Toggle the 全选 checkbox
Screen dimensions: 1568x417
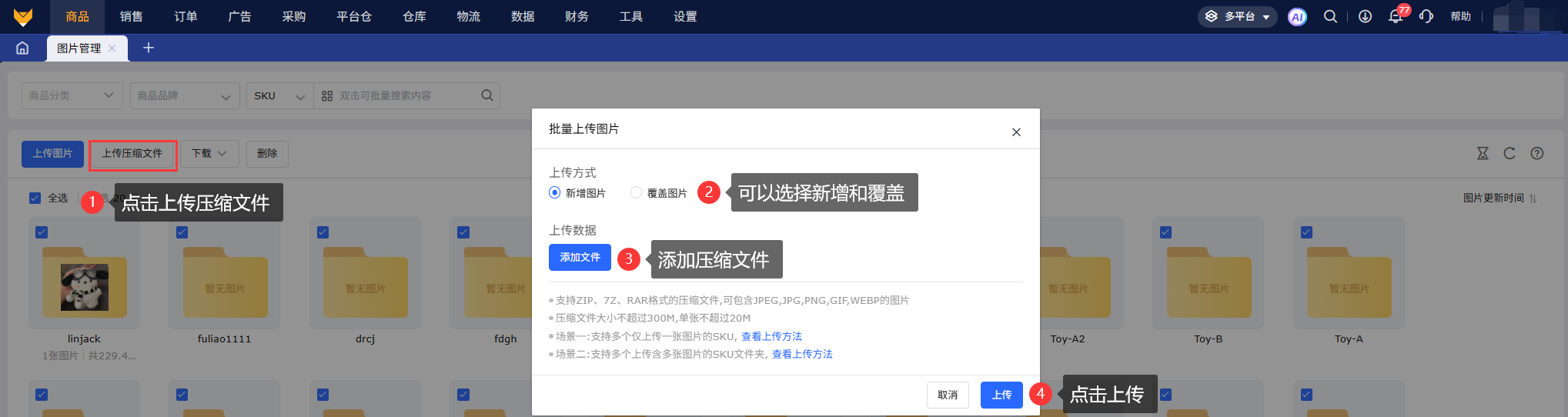click(35, 198)
